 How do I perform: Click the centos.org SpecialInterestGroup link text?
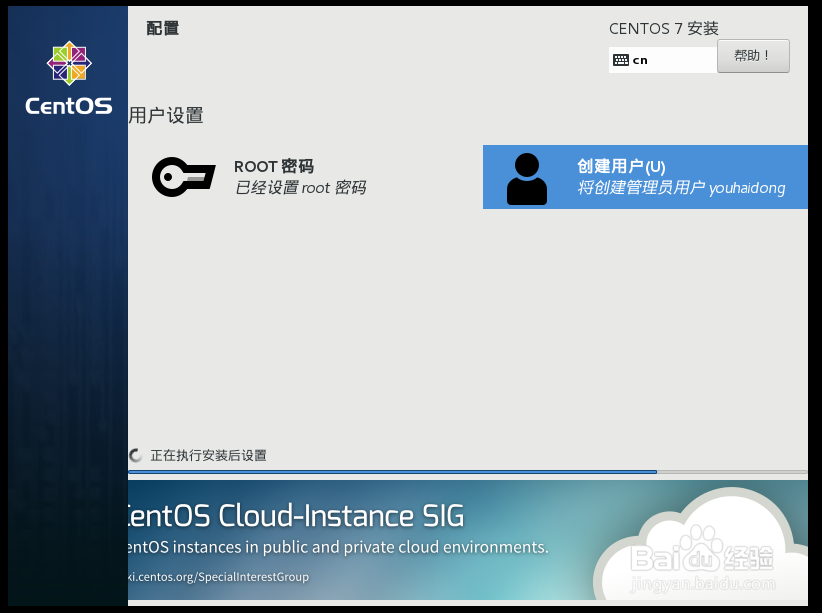tap(219, 577)
